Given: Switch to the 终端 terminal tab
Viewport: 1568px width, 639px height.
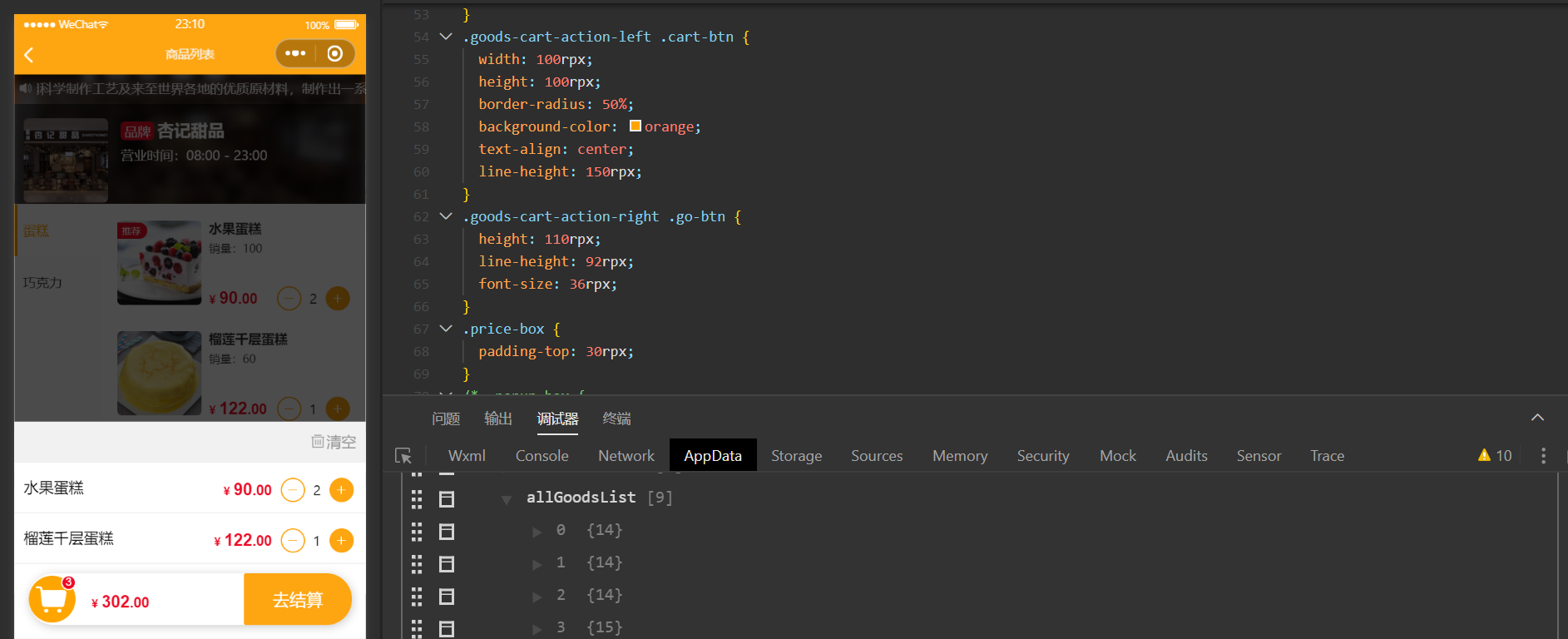Looking at the screenshot, I should coord(616,419).
